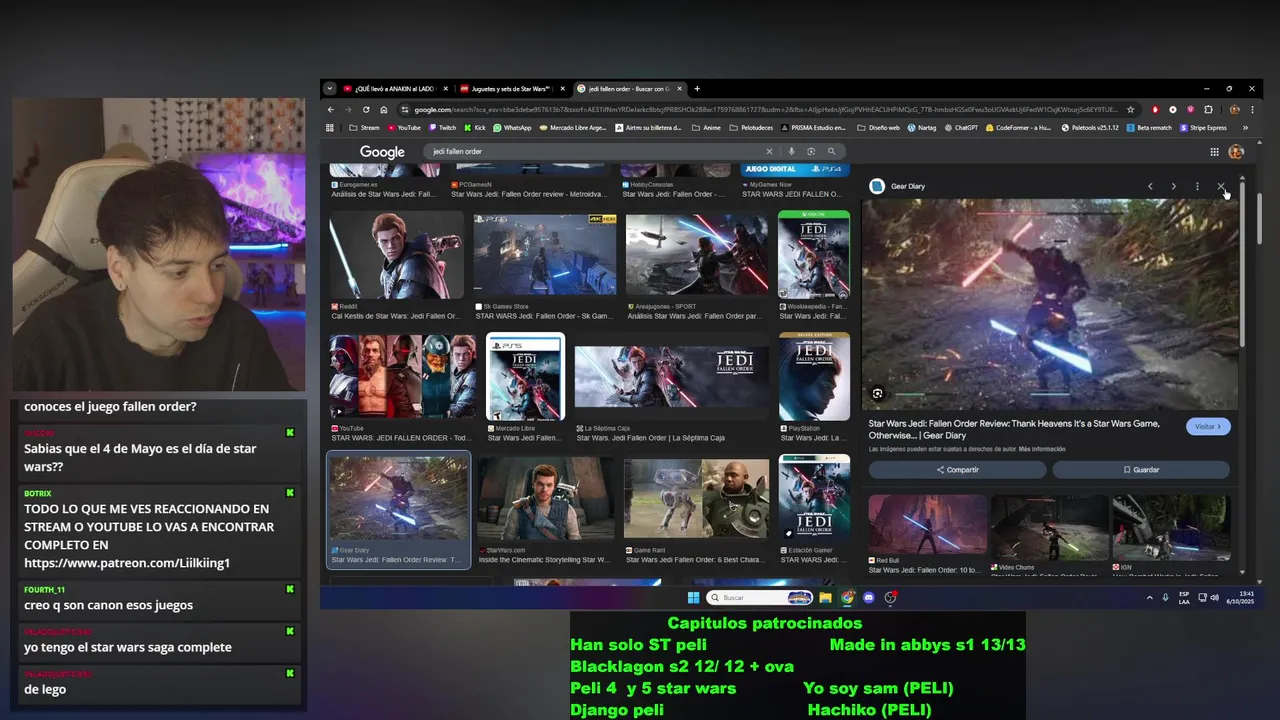The image size is (1280, 720).
Task: Click the Lens icon on the preview image
Action: [877, 394]
